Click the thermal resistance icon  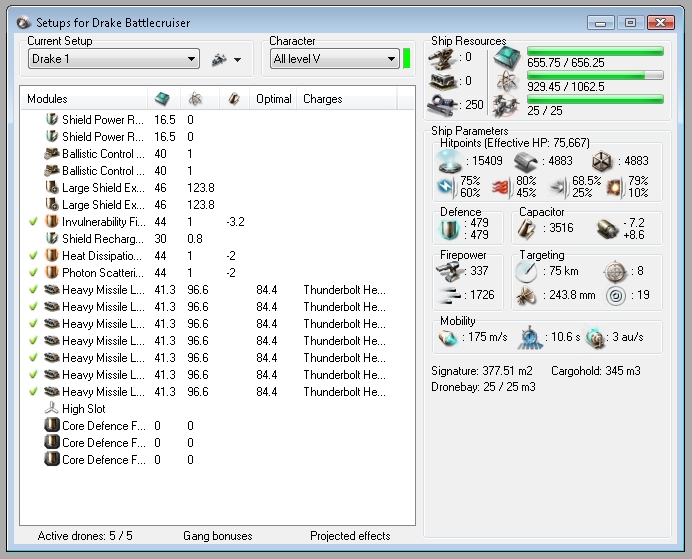502,187
